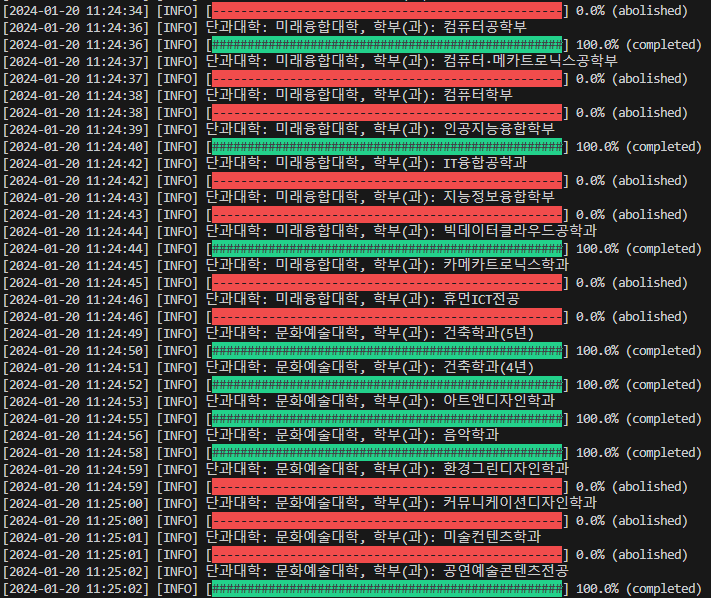The width and height of the screenshot is (711, 598).
Task: Select the 환경그린디자인학과 department text
Action: pos(506,469)
